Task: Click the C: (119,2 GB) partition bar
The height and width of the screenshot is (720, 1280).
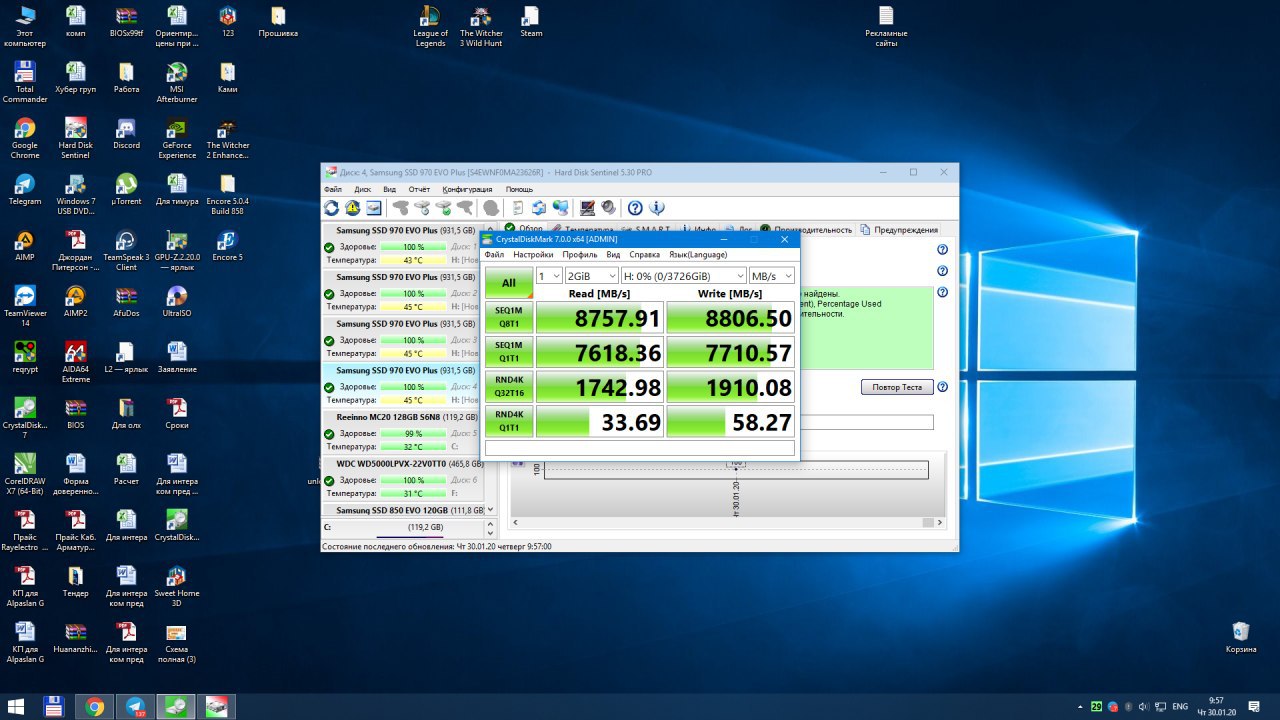Action: (406, 527)
